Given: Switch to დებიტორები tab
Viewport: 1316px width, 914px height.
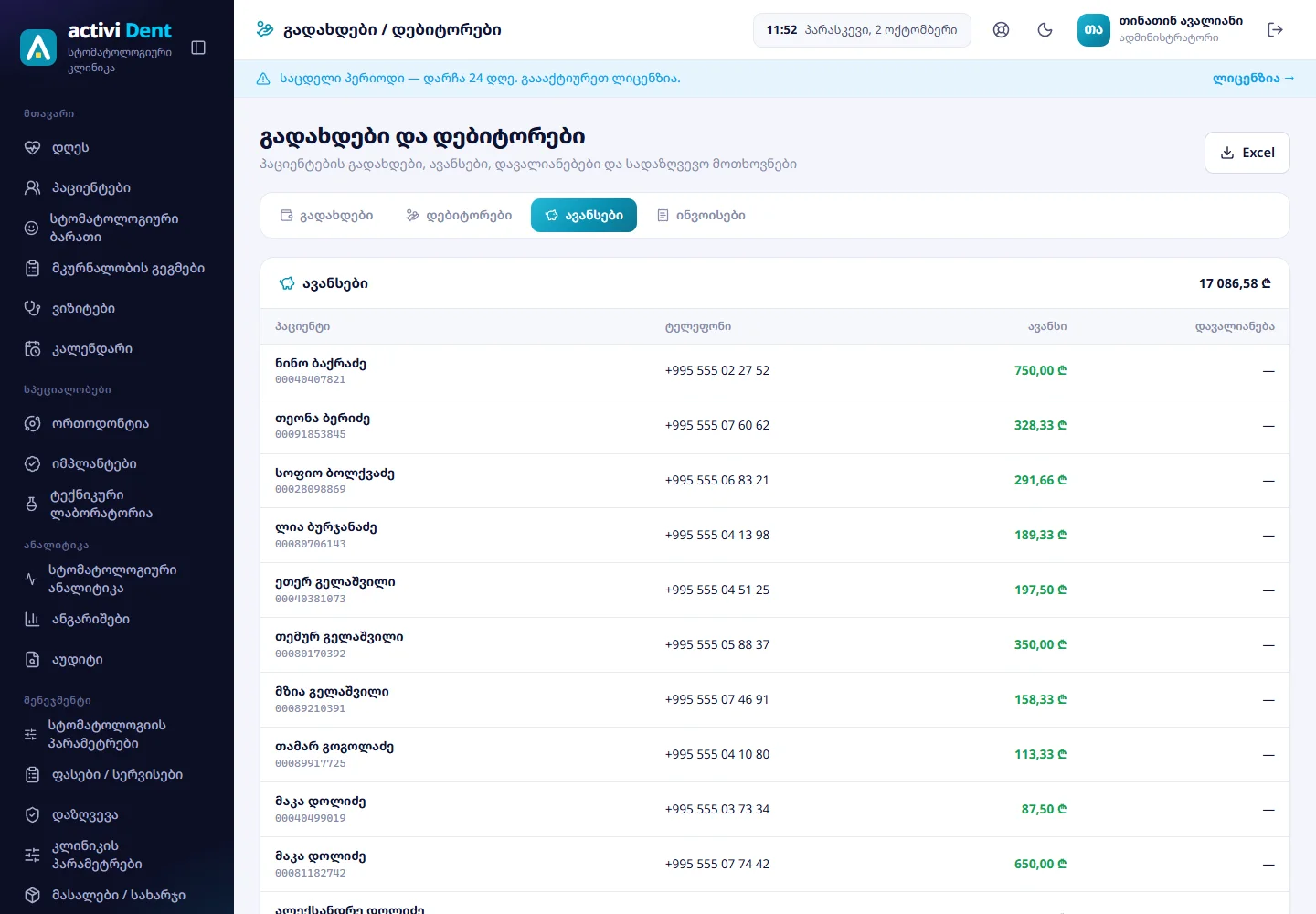Looking at the screenshot, I should 459,216.
